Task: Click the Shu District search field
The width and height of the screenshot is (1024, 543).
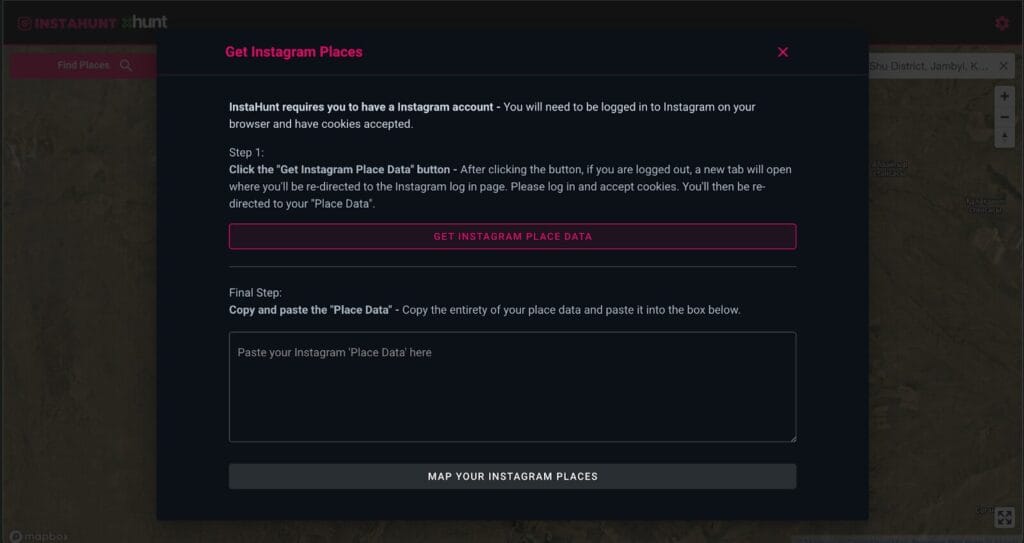Action: point(930,66)
